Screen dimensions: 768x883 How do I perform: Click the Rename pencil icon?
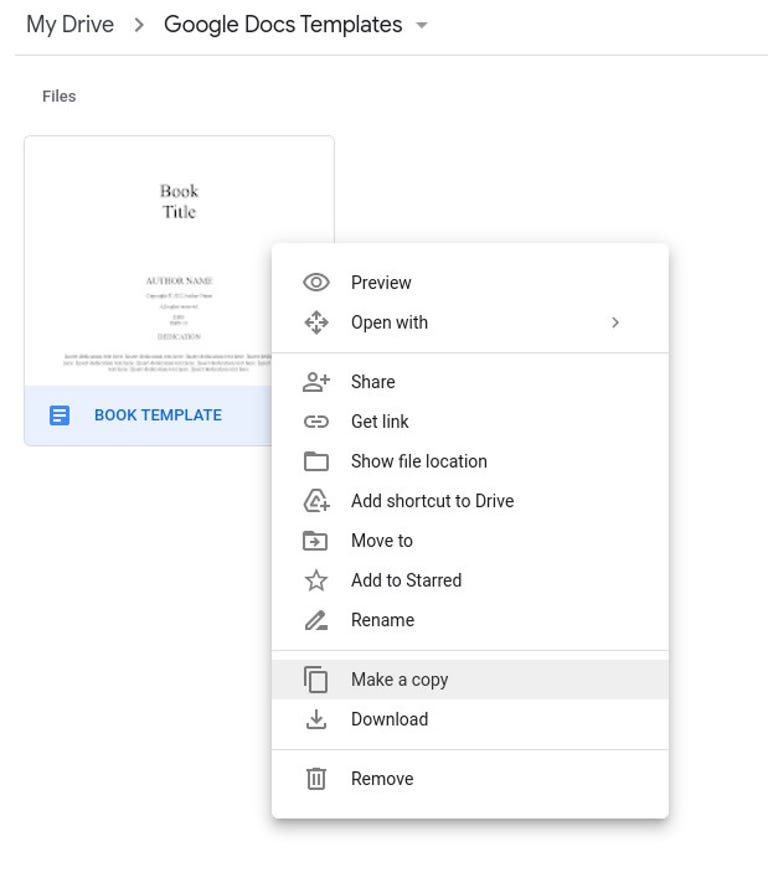point(316,621)
